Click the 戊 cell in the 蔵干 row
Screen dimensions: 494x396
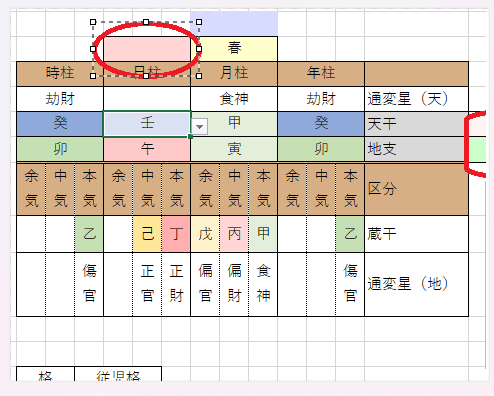coord(205,234)
